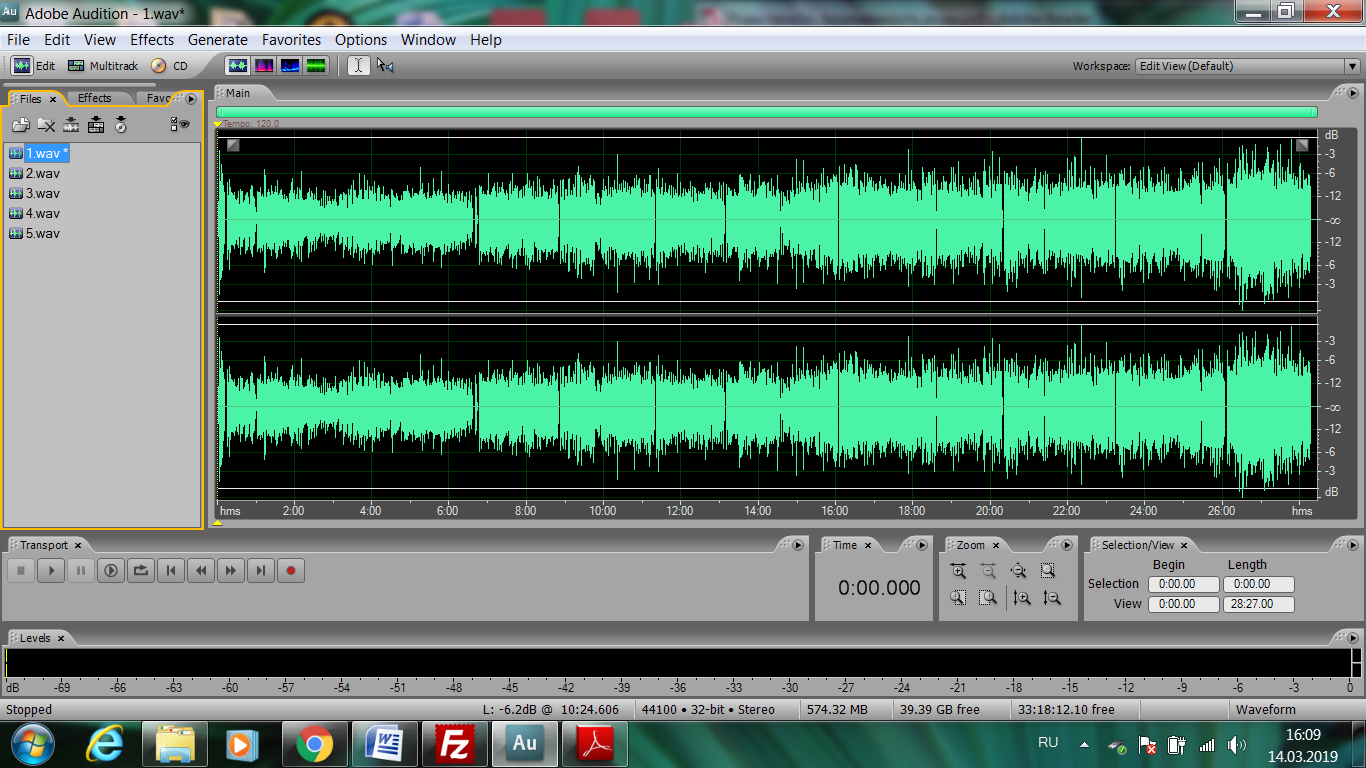
Task: Choose the Time Selection tool
Action: [359, 66]
